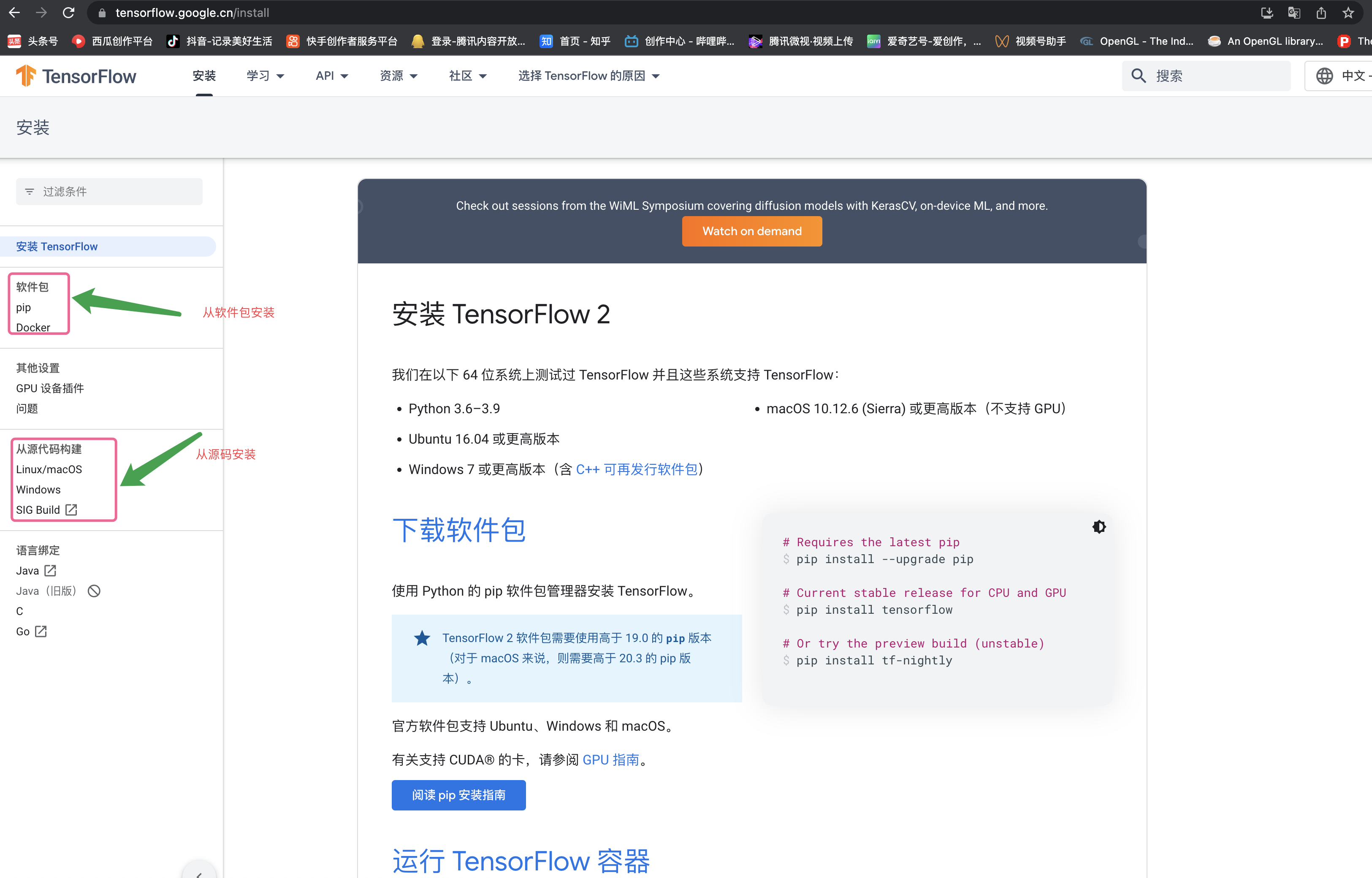
Task: Toggle dark code theme icon
Action: pos(1099,527)
